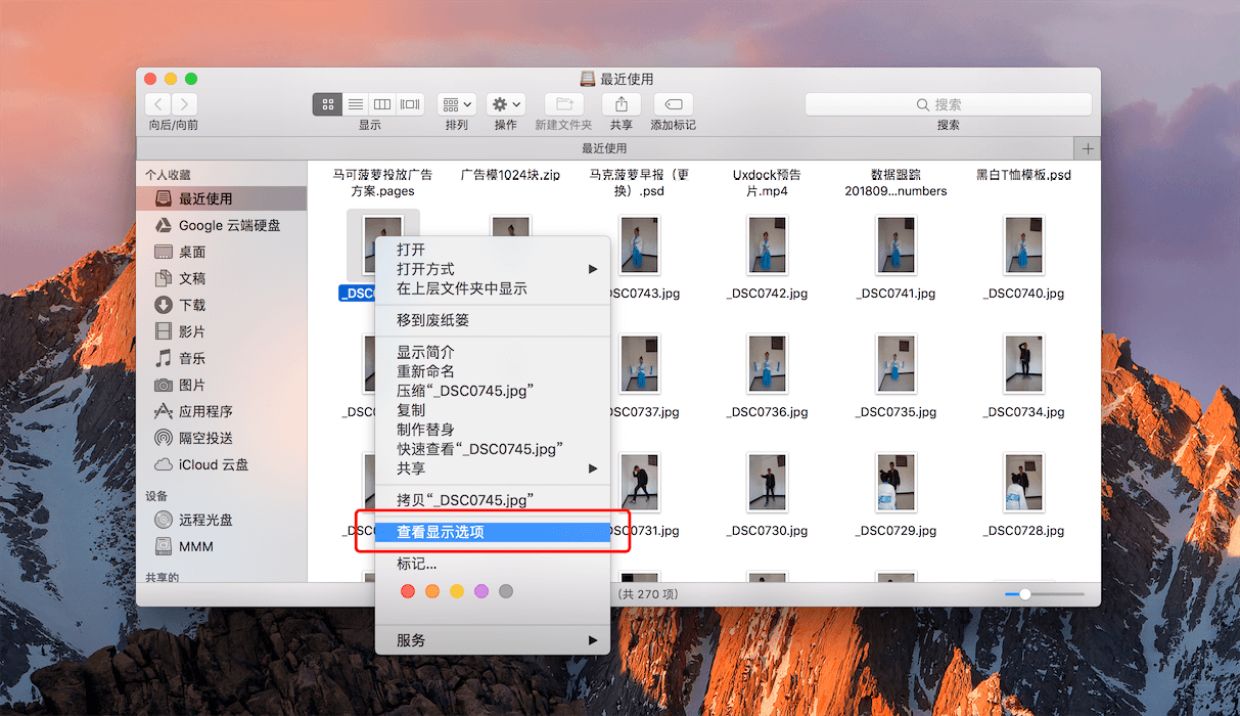1240x716 pixels.
Task: Click the 添加标记 add tags icon
Action: click(673, 104)
